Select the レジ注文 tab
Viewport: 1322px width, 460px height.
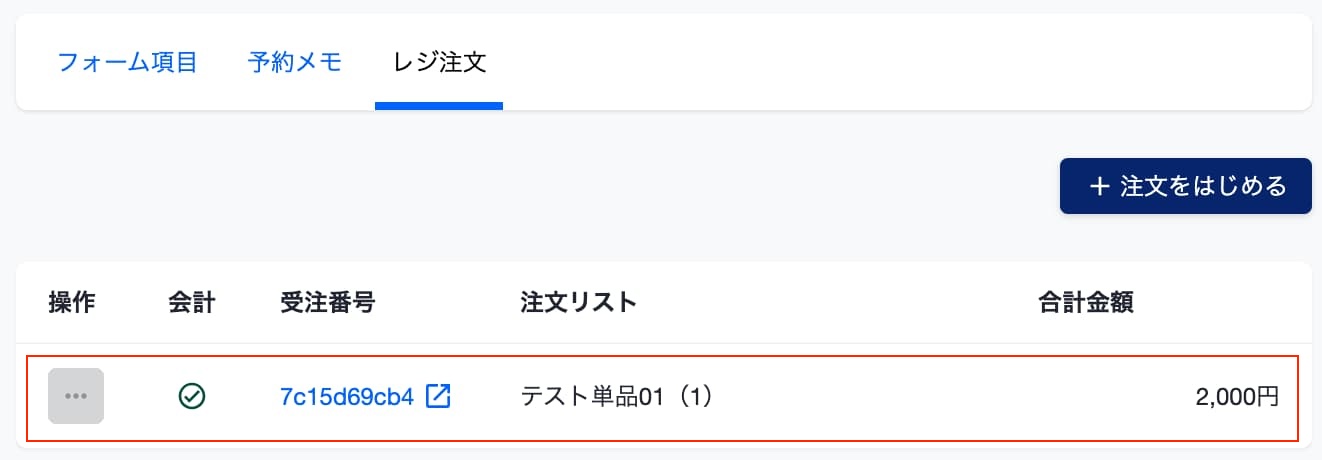[439, 63]
